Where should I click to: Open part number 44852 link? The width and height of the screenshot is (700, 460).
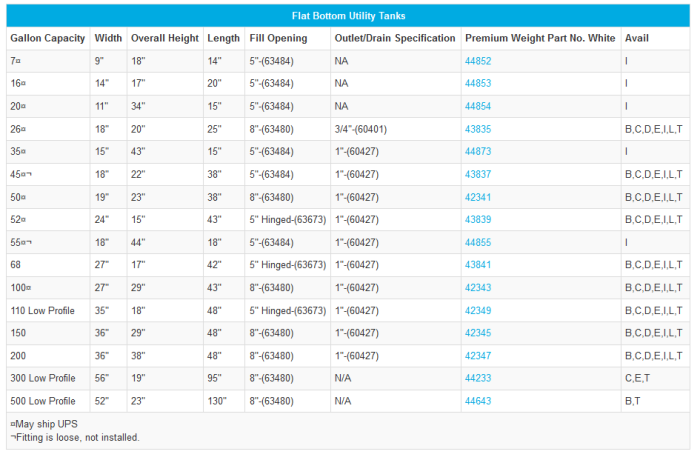tap(478, 61)
